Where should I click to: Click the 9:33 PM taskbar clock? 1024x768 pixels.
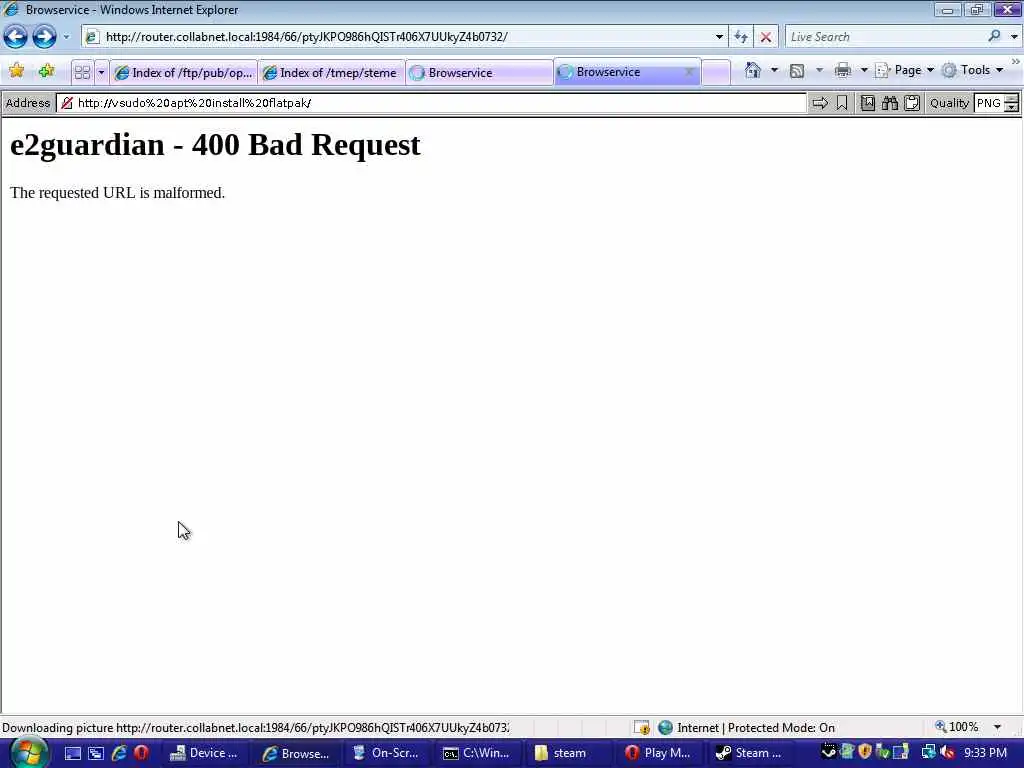pyautogui.click(x=985, y=752)
